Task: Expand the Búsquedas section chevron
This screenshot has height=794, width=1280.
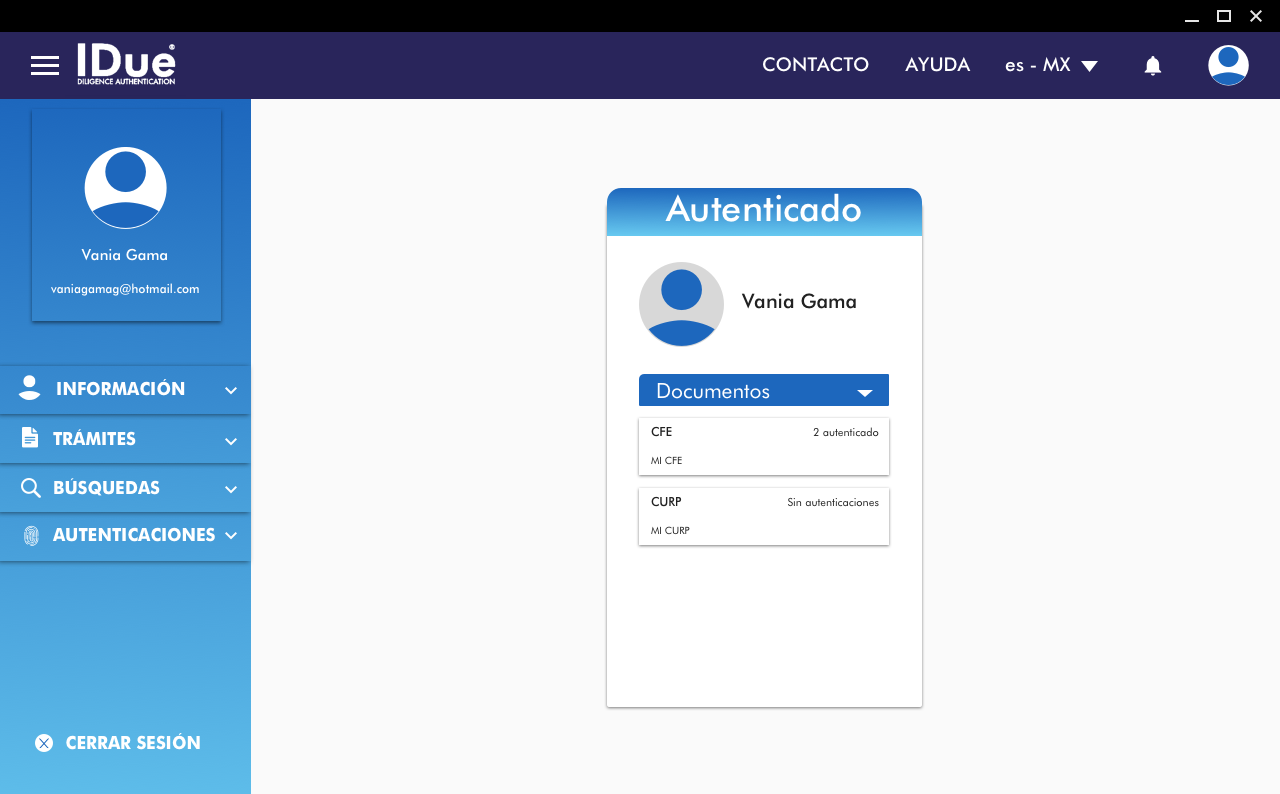Action: pyautogui.click(x=231, y=490)
